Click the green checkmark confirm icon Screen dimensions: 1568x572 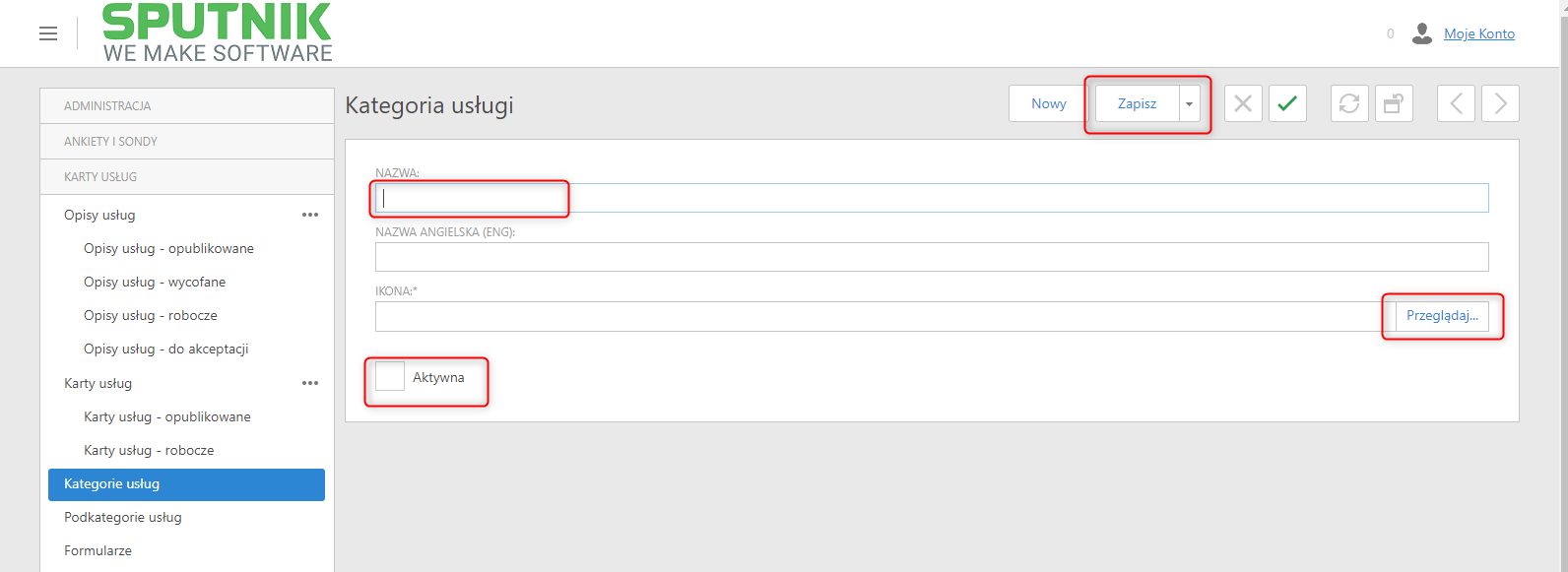pos(1287,103)
